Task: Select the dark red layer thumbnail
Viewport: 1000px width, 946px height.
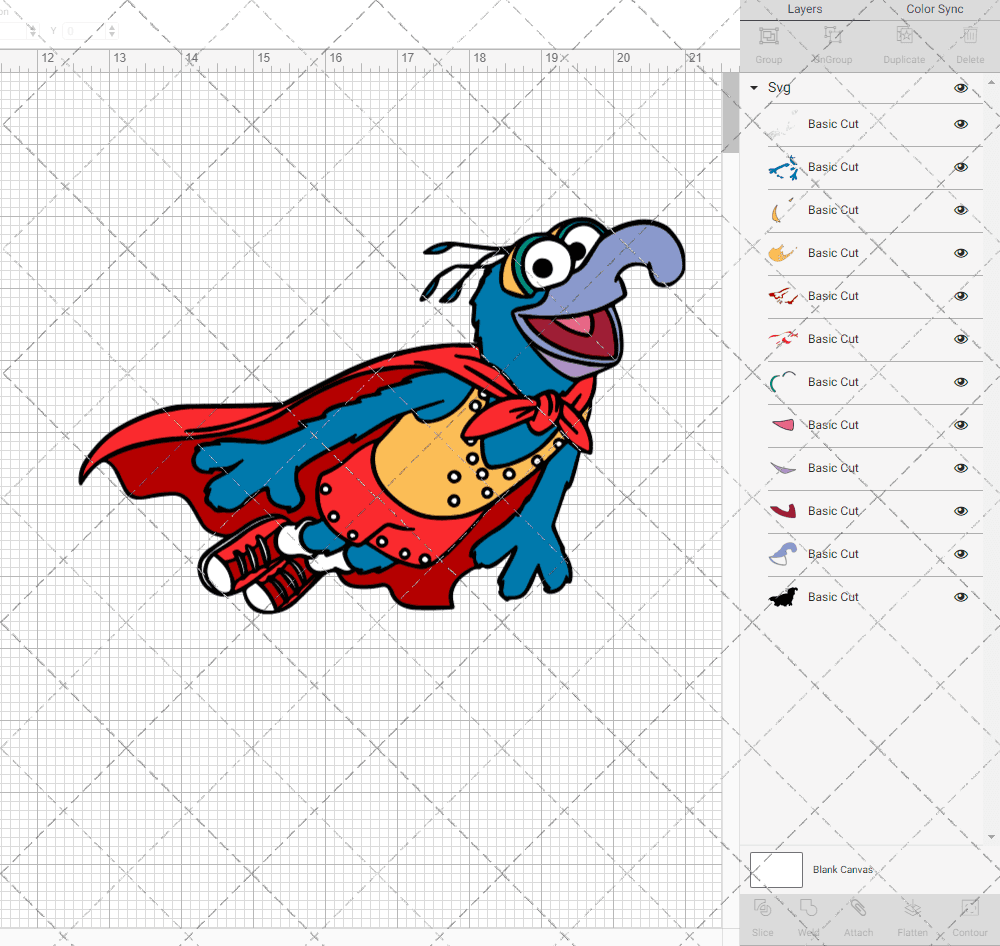Action: [783, 296]
